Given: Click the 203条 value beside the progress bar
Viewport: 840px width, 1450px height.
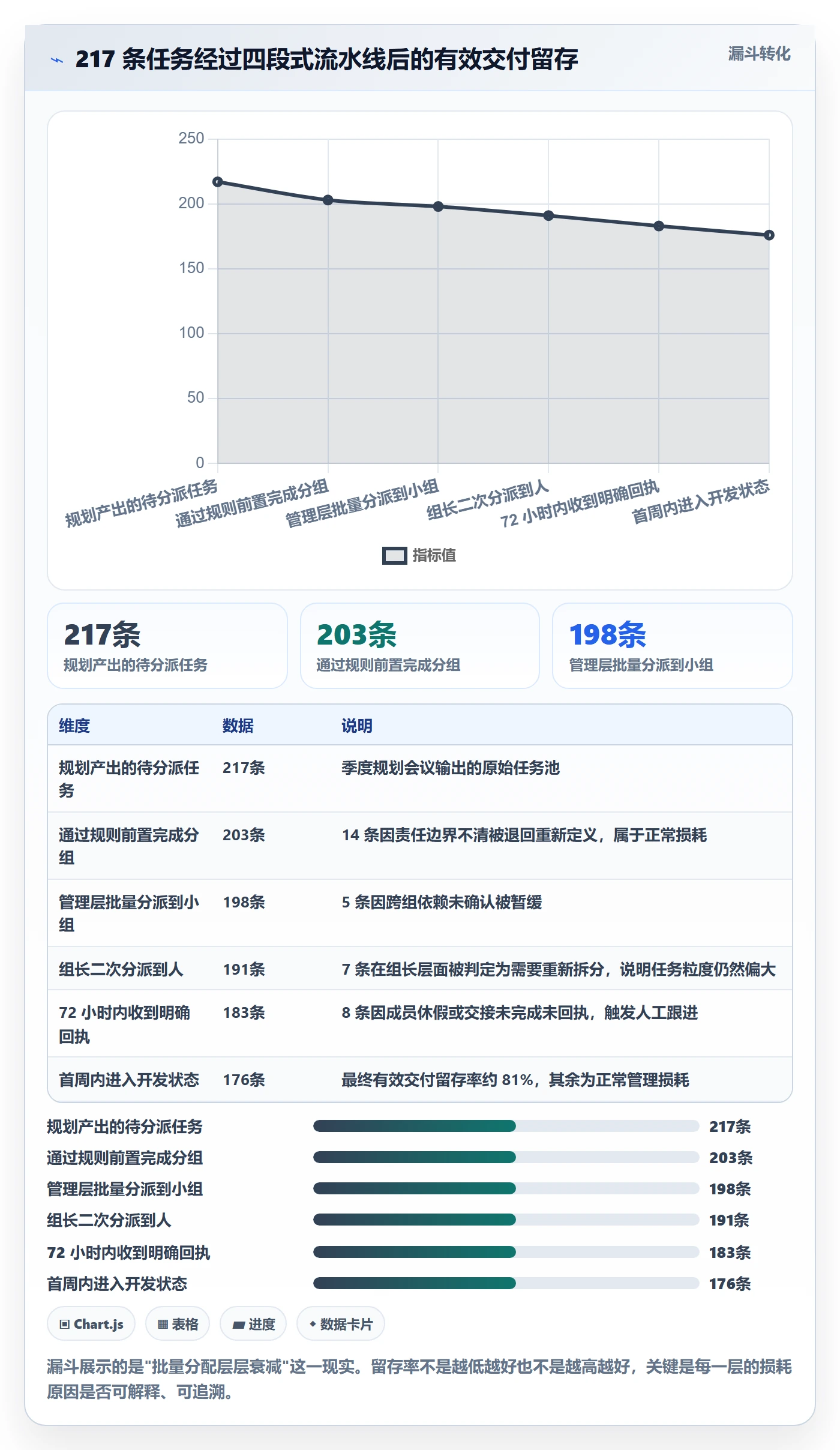Looking at the screenshot, I should click(731, 1158).
